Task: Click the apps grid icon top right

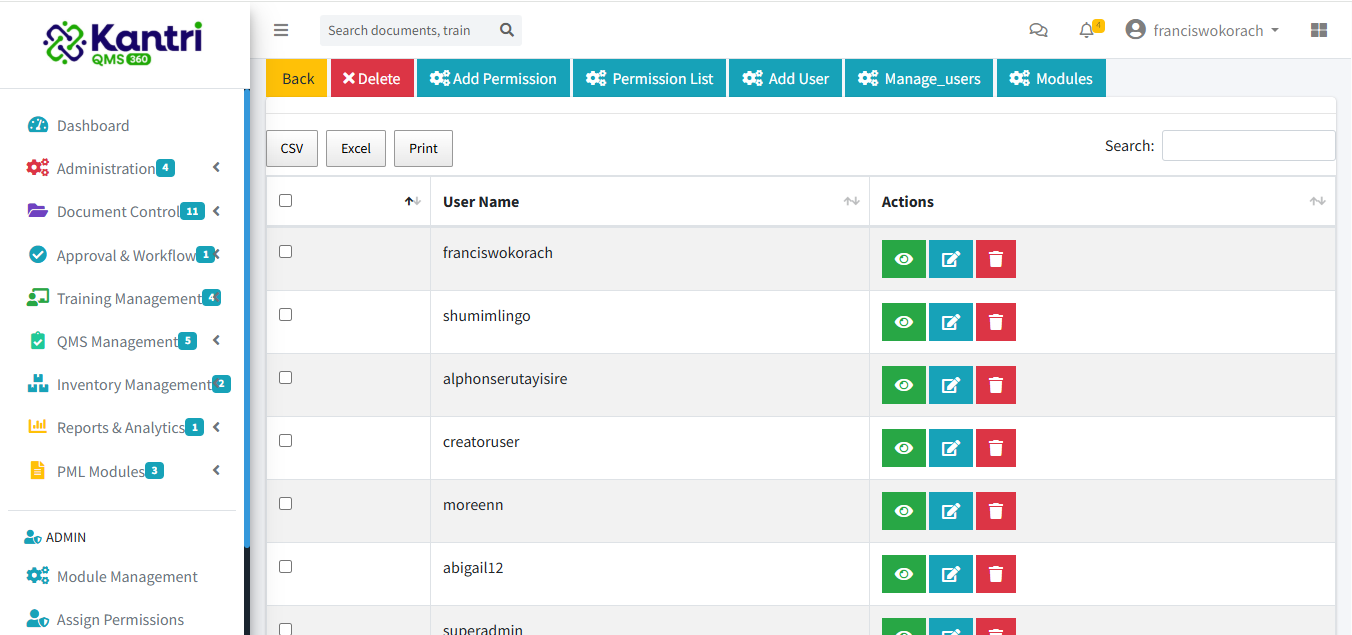Action: click(x=1318, y=30)
